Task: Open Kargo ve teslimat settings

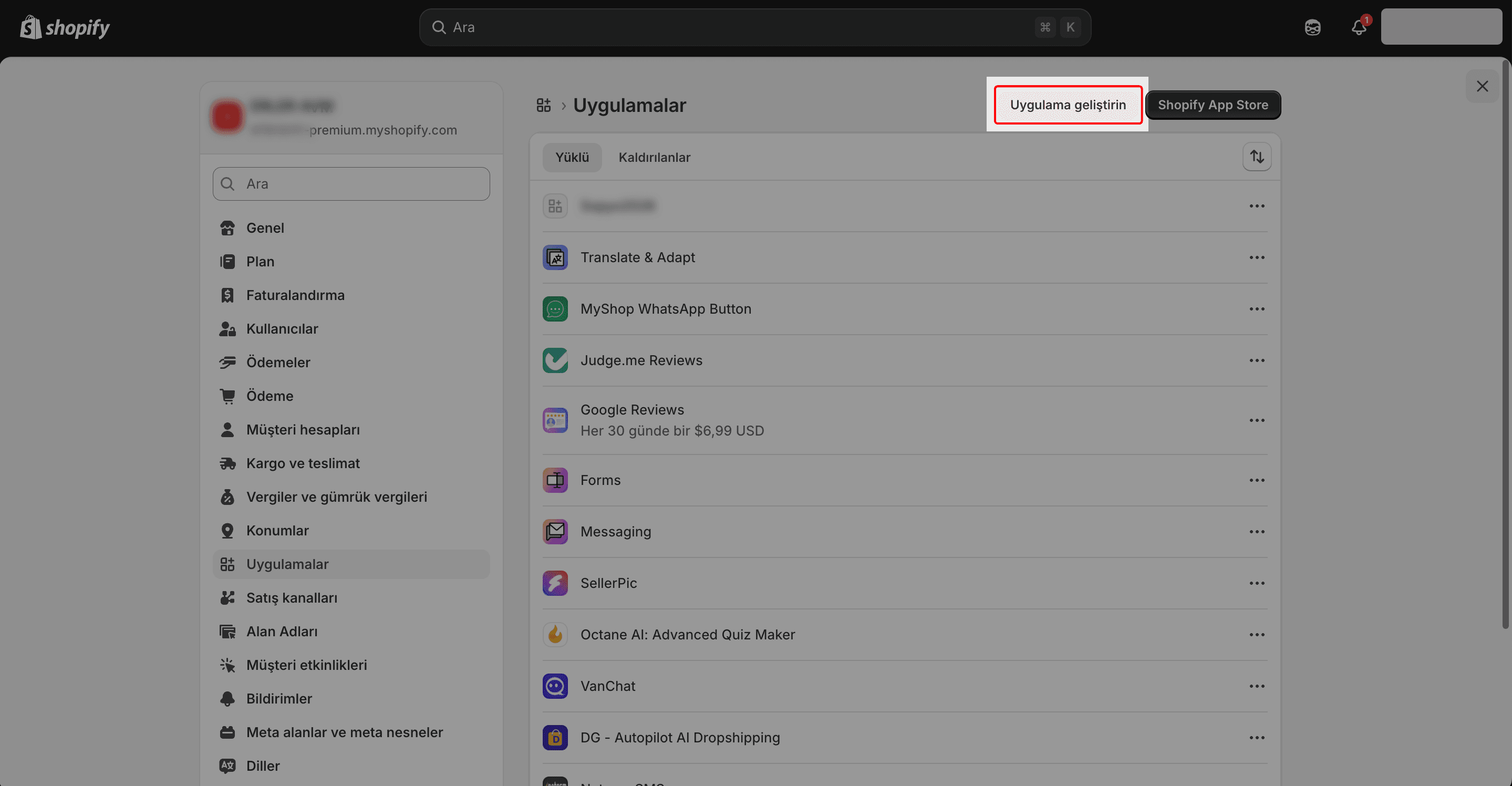Action: click(302, 463)
